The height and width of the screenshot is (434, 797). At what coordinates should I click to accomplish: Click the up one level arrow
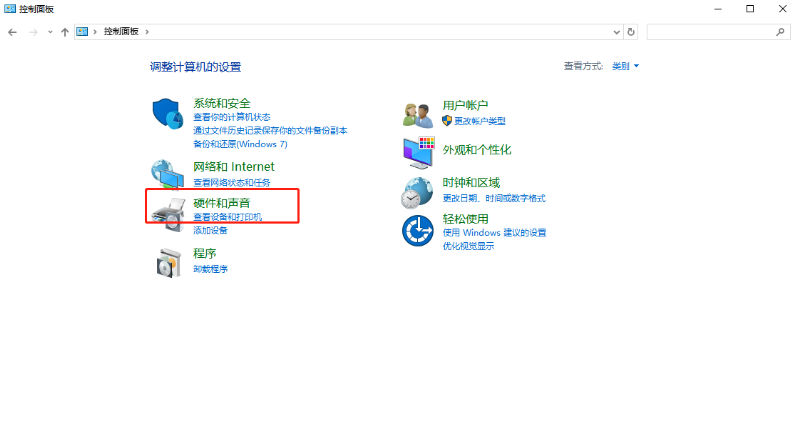coord(65,32)
